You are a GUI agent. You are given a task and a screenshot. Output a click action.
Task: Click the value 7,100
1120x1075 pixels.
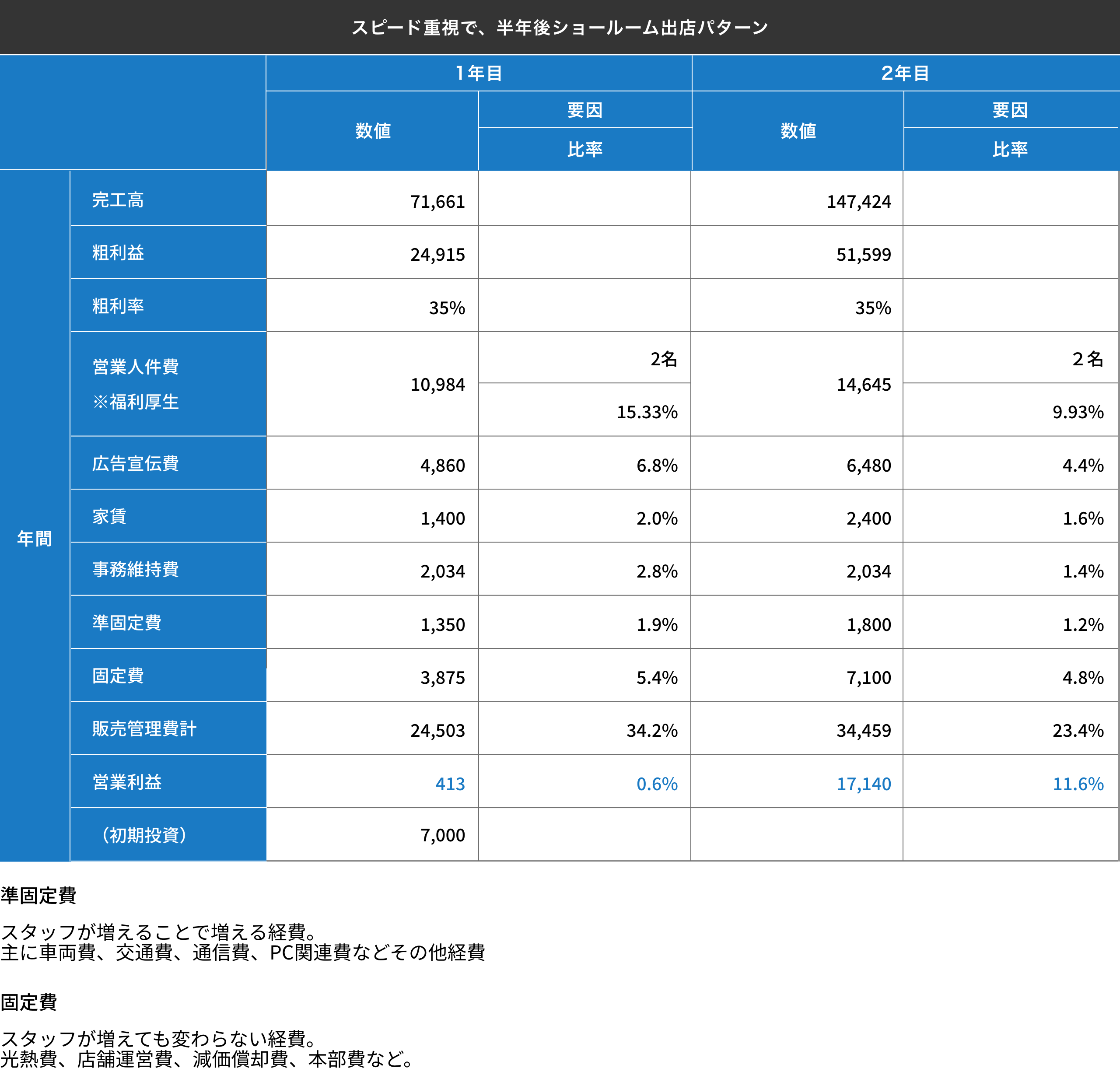click(x=868, y=678)
